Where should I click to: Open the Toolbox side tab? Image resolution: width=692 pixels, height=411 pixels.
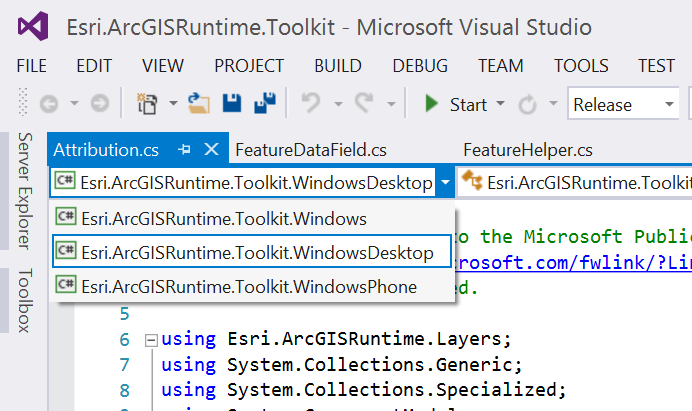pos(25,300)
